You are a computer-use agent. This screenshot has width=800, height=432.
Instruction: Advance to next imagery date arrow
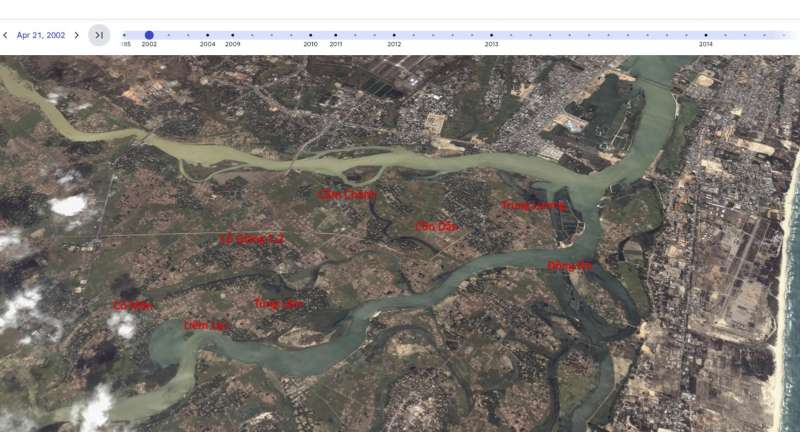click(x=77, y=35)
